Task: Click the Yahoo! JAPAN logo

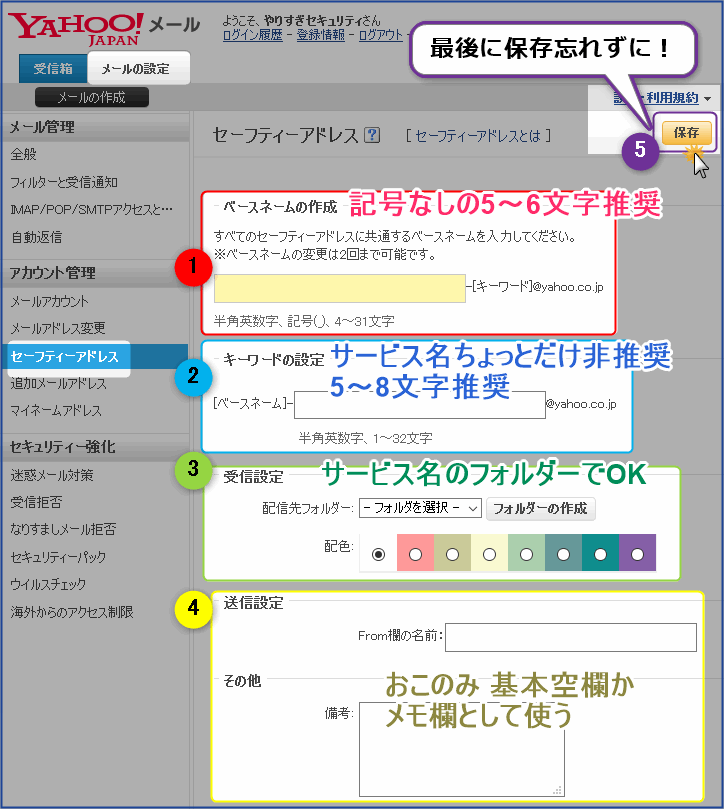Action: pos(75,29)
